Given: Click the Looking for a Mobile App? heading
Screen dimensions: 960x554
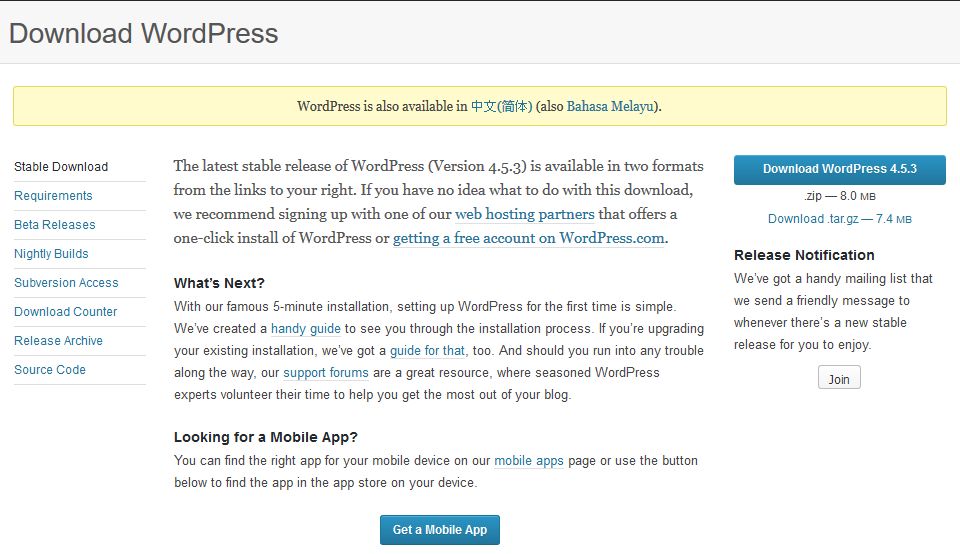Looking at the screenshot, I should tap(266, 437).
